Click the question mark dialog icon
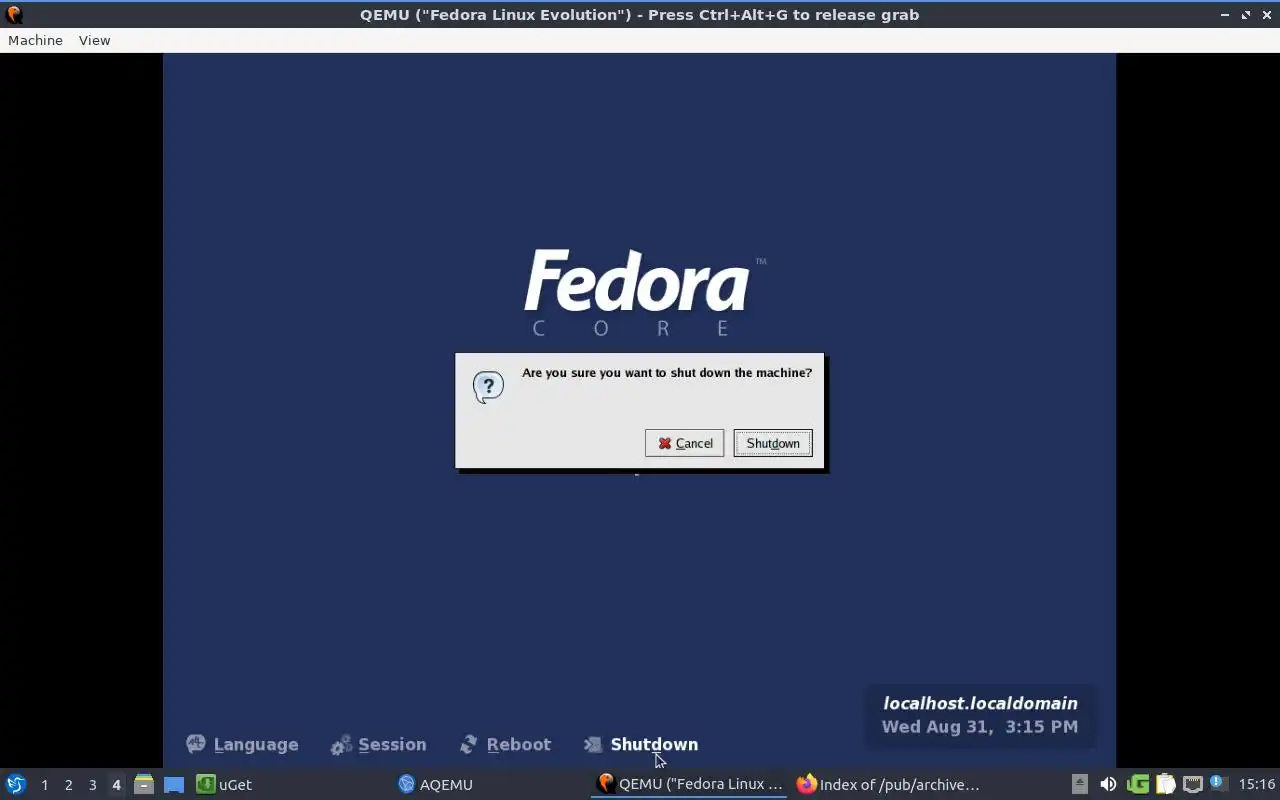 click(x=488, y=387)
